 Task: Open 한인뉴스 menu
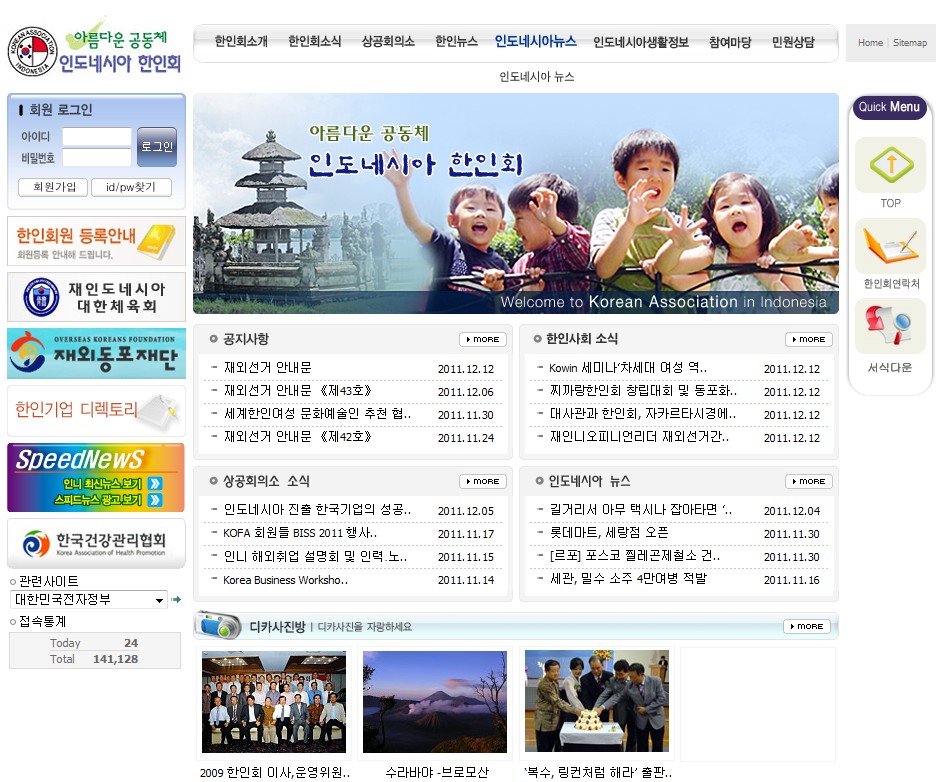click(456, 41)
